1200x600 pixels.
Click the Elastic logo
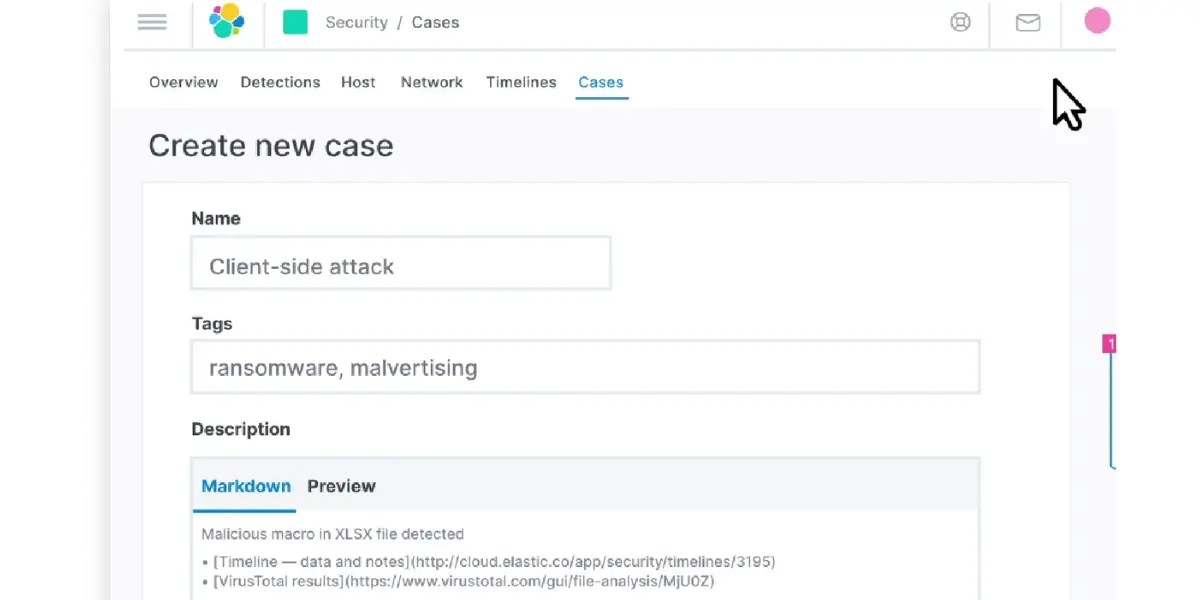click(x=225, y=21)
